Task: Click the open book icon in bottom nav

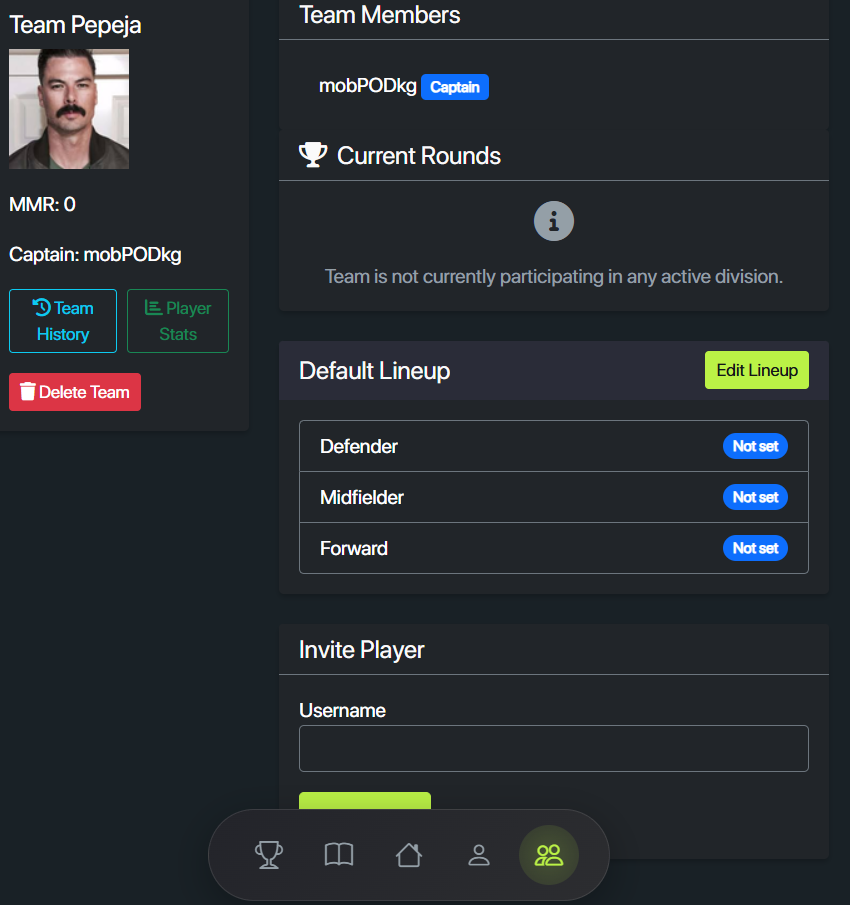Action: 339,855
